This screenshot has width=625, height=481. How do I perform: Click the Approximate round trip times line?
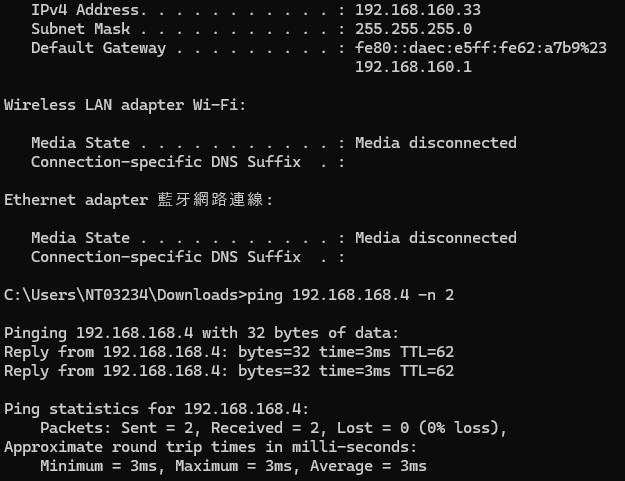[x=210, y=447]
